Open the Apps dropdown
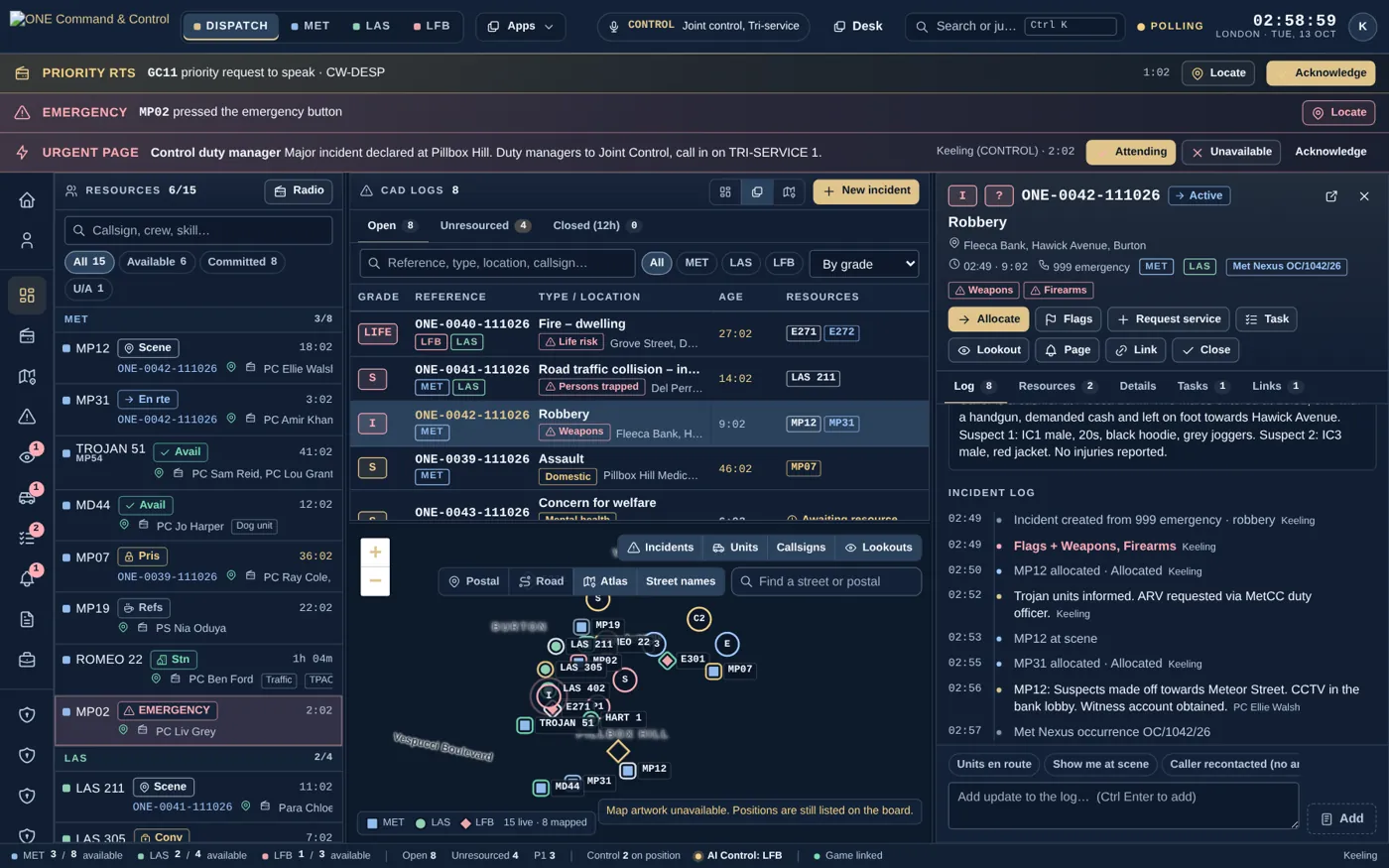The image size is (1389, 868). pyautogui.click(x=521, y=27)
